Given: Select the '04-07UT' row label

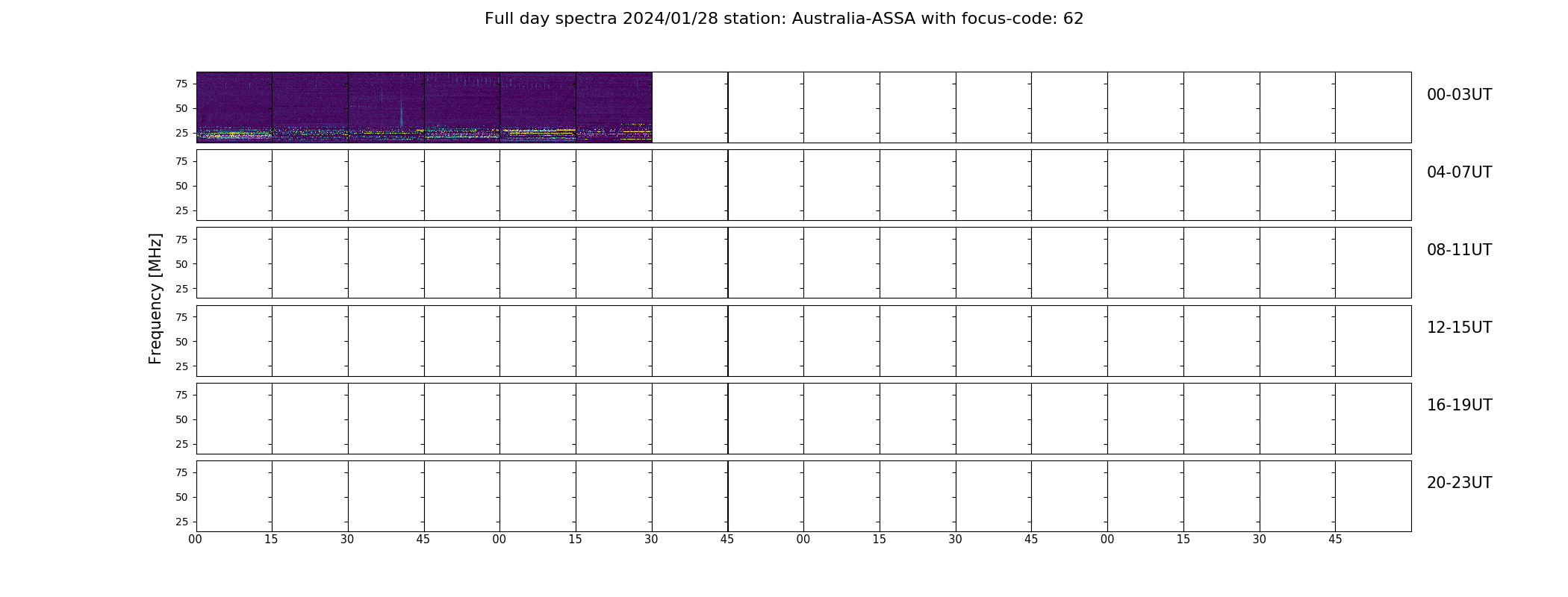Looking at the screenshot, I should point(1459,172).
